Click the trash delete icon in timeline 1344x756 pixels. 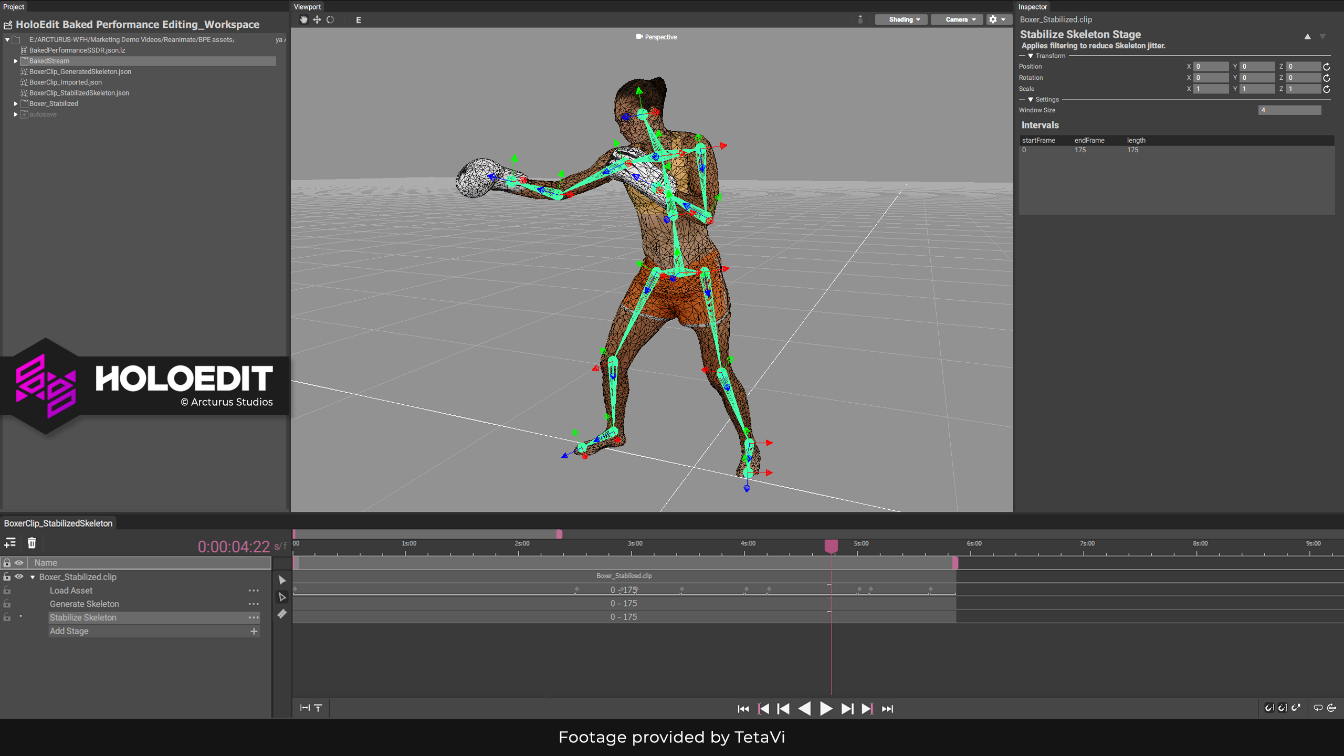click(32, 543)
